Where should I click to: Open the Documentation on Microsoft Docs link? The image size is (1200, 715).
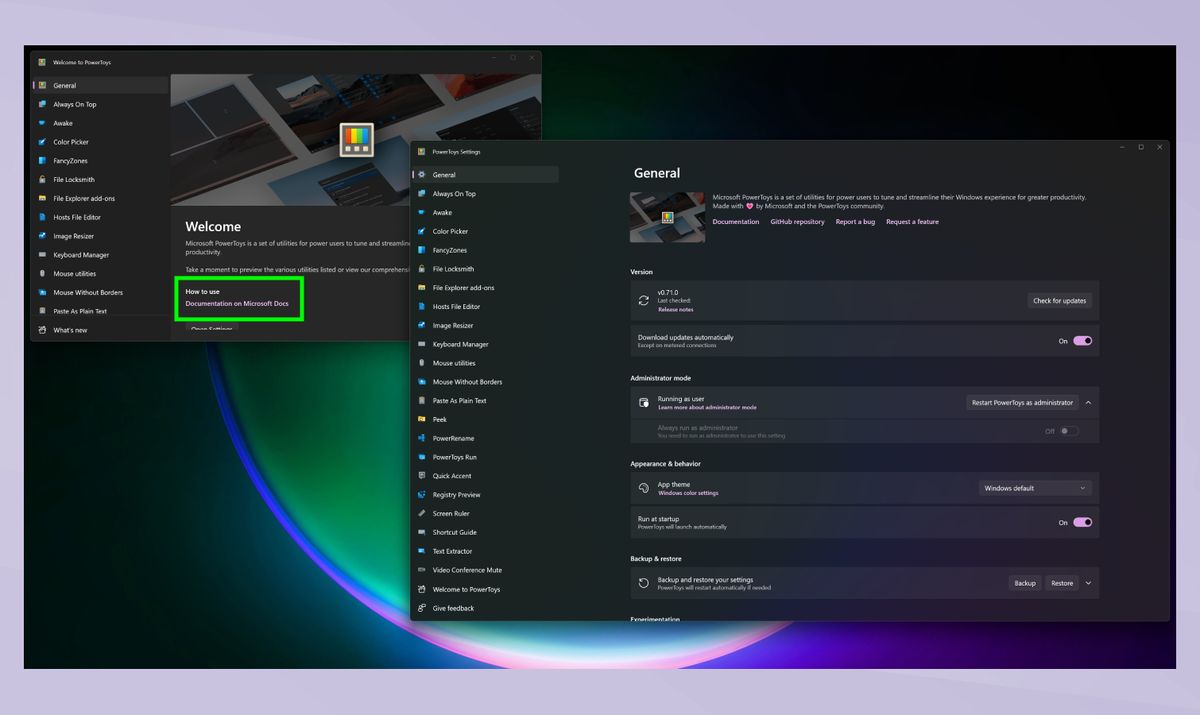[x=237, y=306]
